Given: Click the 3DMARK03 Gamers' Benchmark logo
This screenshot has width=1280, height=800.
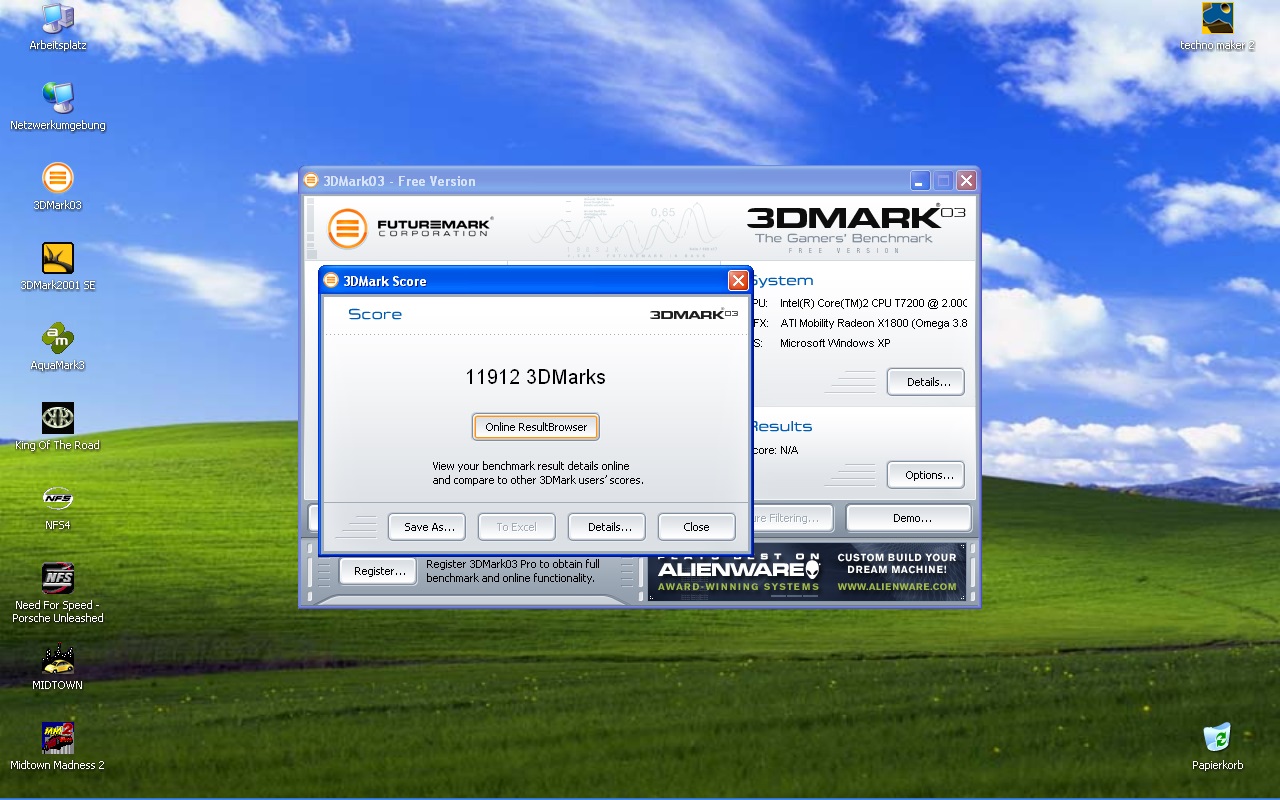Looking at the screenshot, I should click(x=856, y=228).
